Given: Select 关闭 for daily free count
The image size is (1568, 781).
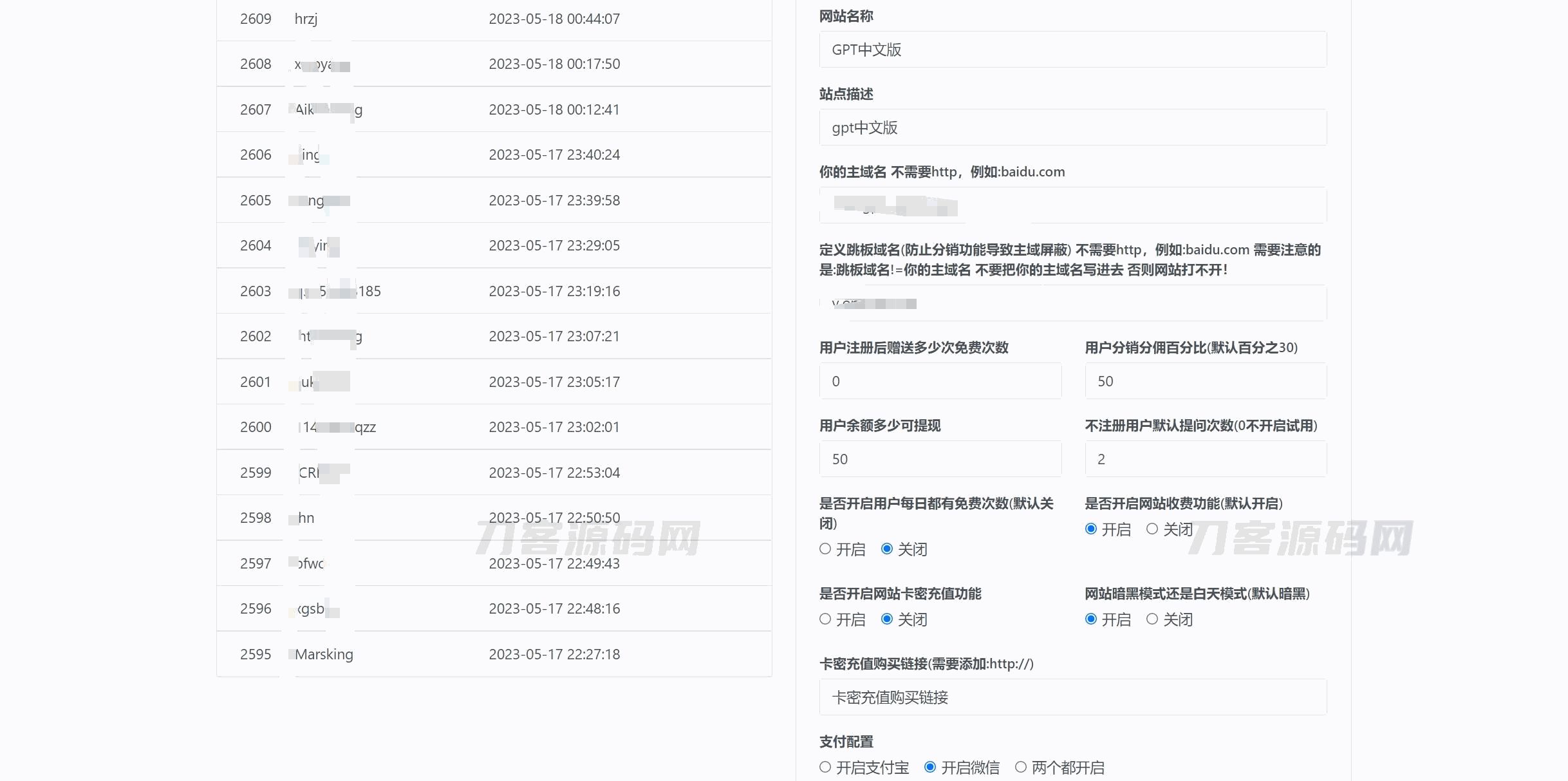Looking at the screenshot, I should [x=888, y=549].
